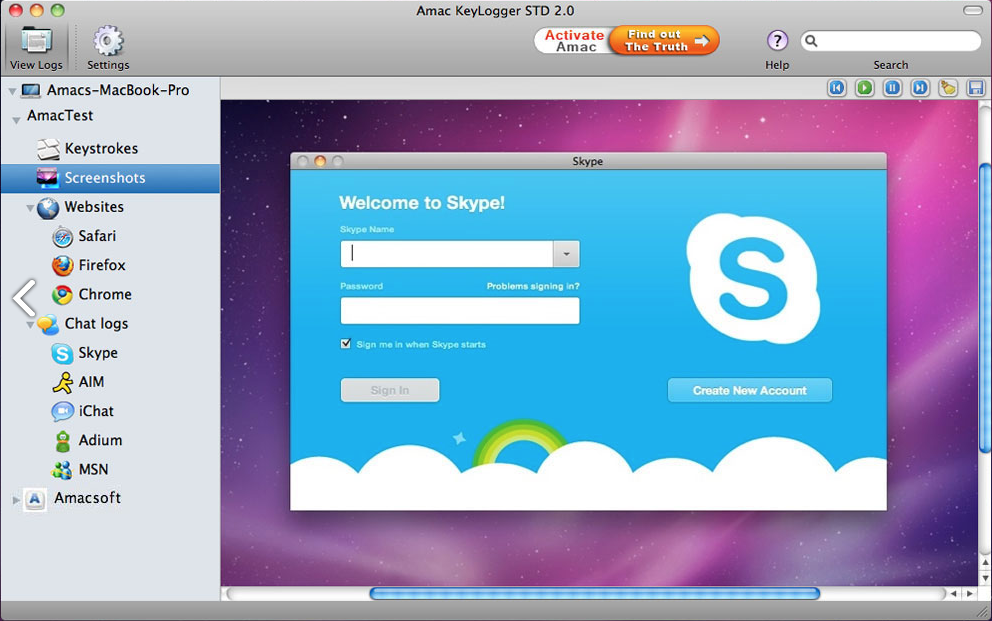Click the scroll up arrow on the right
The width and height of the screenshot is (992, 621).
(x=985, y=562)
